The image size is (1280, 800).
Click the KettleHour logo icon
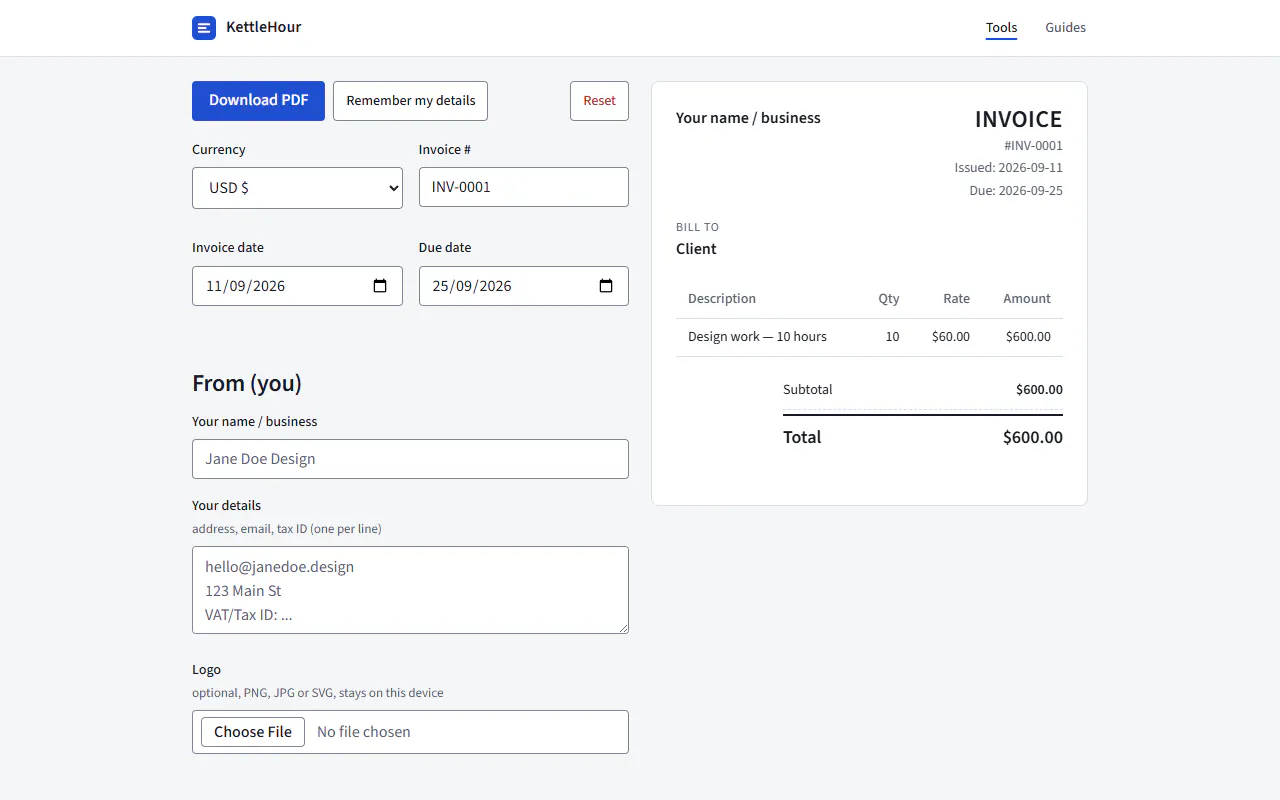point(204,28)
